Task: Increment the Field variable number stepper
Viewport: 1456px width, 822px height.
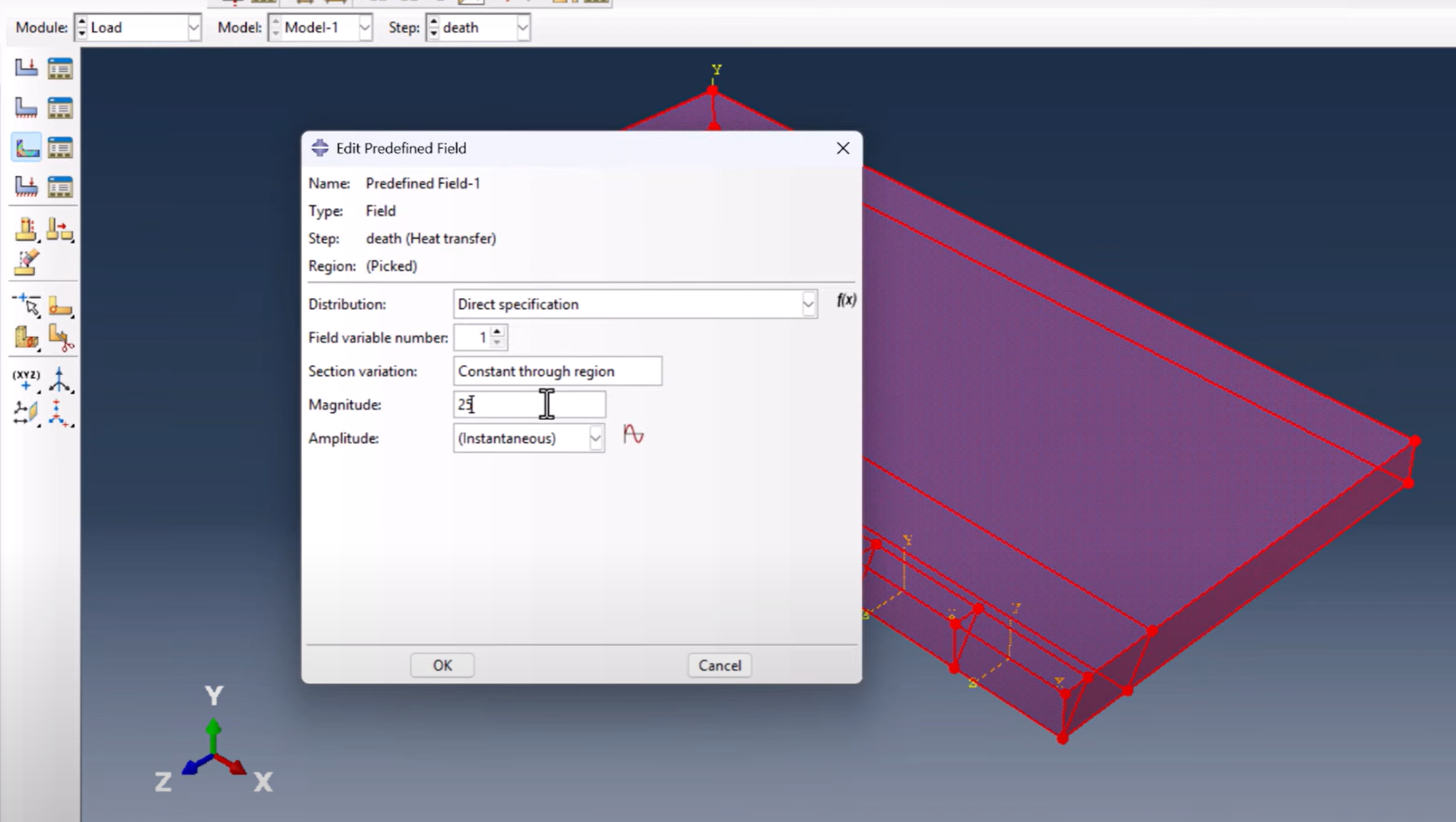Action: point(498,332)
